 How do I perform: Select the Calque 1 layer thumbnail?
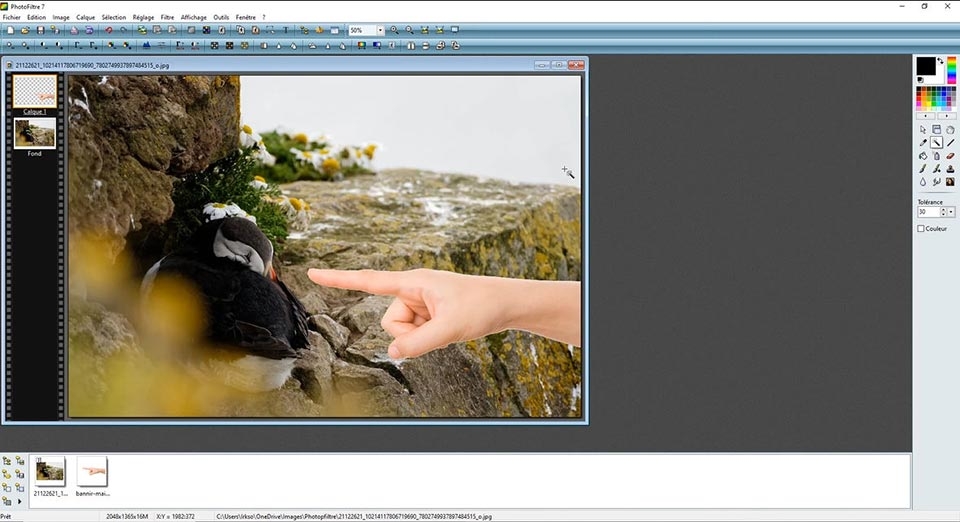tap(35, 91)
